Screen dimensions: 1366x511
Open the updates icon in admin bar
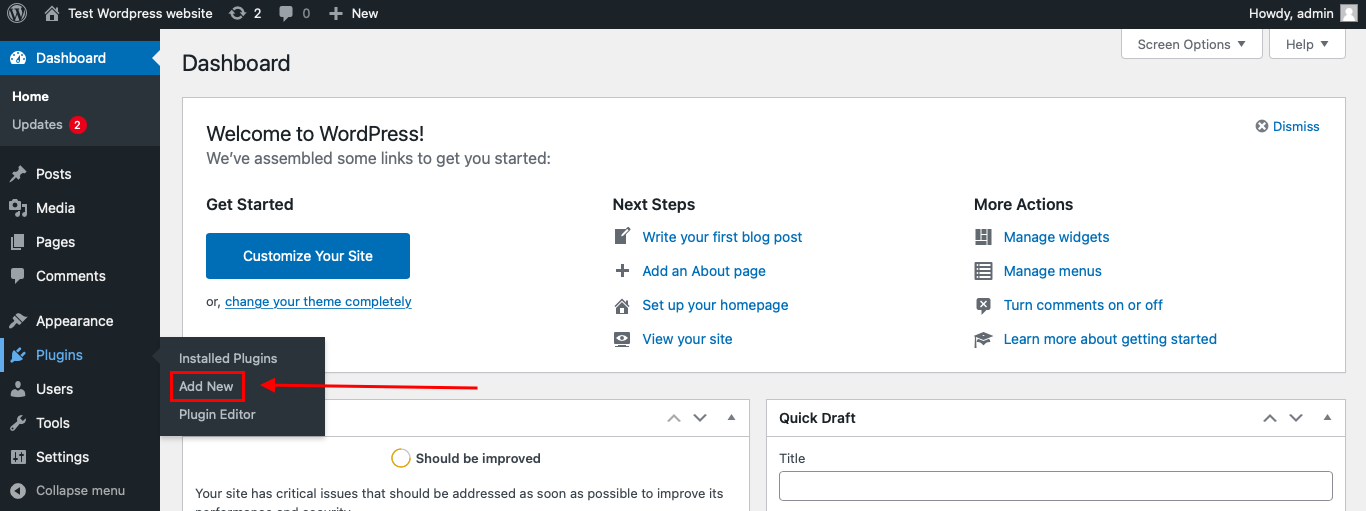(237, 14)
